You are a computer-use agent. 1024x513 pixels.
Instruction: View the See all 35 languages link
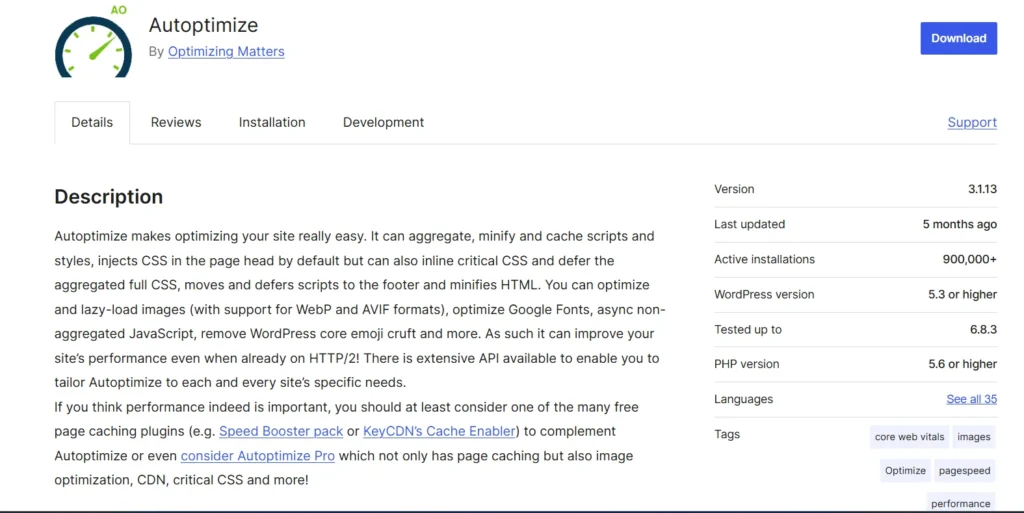[972, 399]
